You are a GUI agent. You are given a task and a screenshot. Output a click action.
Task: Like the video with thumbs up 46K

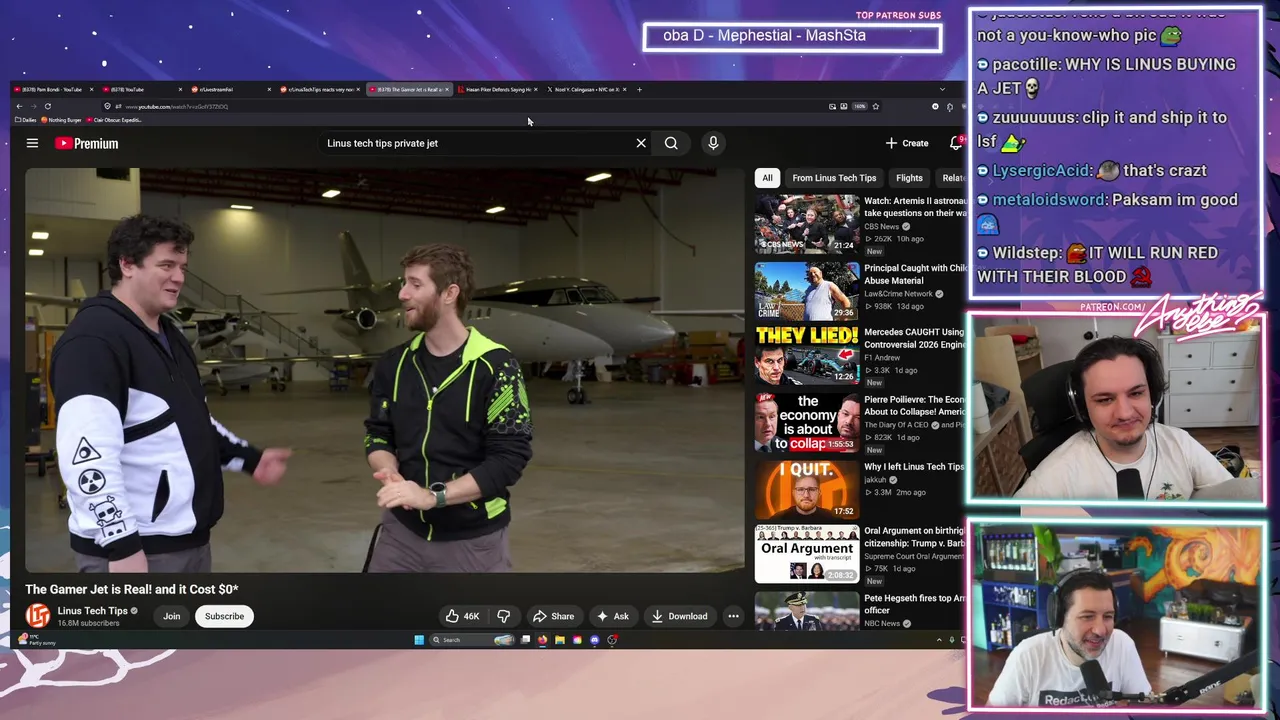[x=462, y=616]
